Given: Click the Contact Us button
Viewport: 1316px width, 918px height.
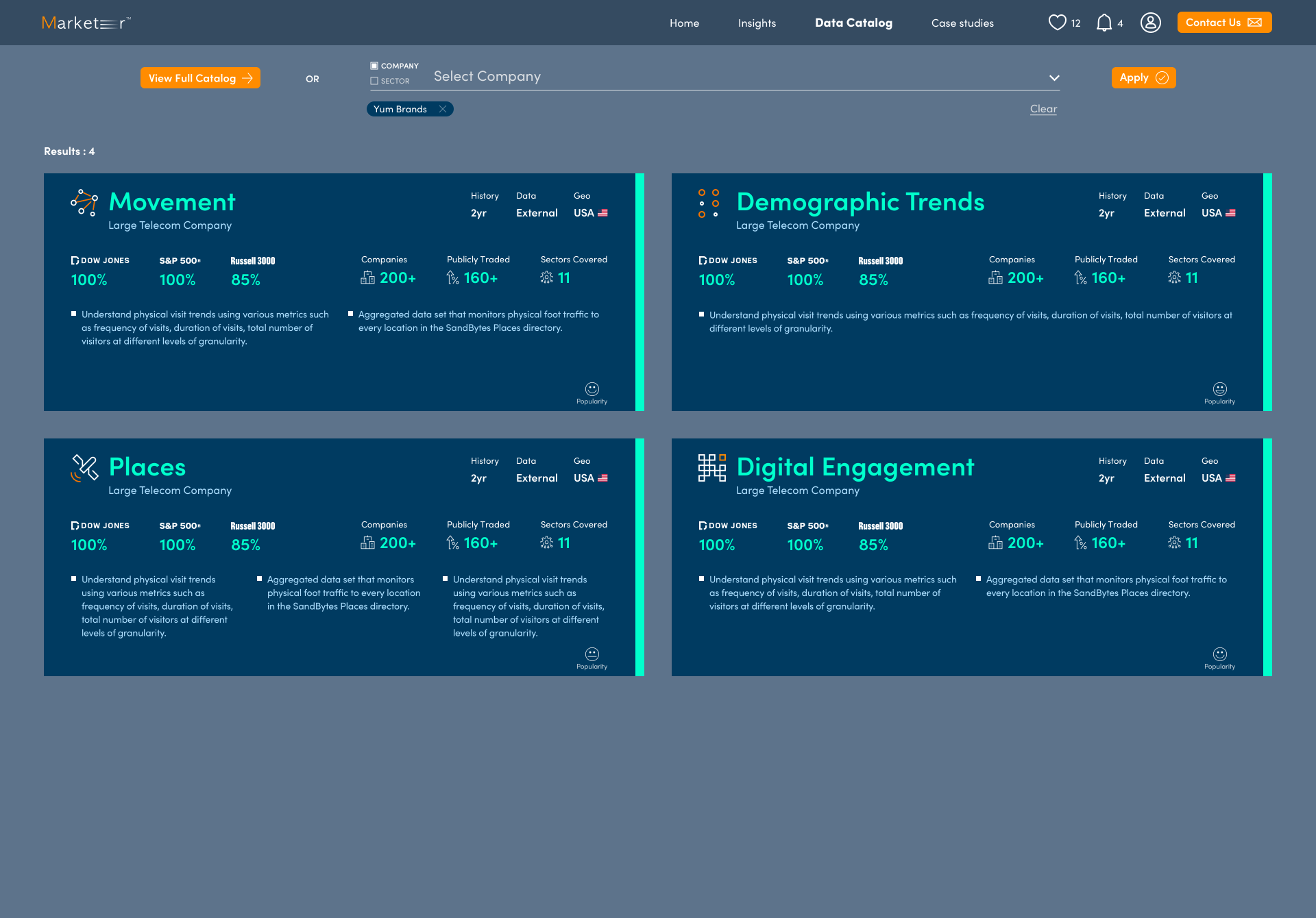Looking at the screenshot, I should 1224,23.
